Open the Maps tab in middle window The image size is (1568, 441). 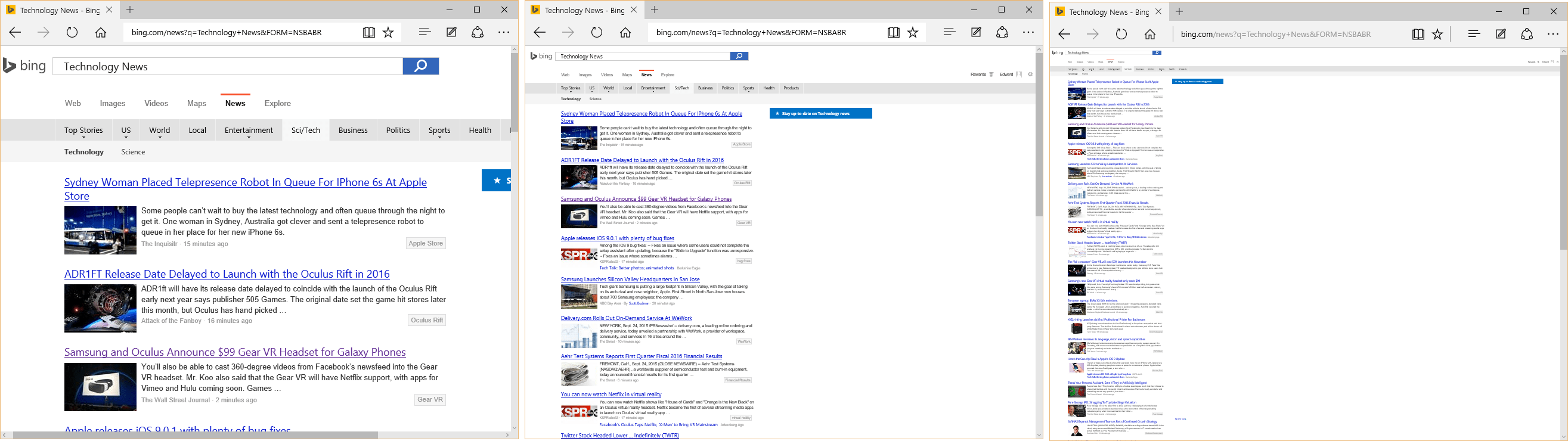[627, 75]
